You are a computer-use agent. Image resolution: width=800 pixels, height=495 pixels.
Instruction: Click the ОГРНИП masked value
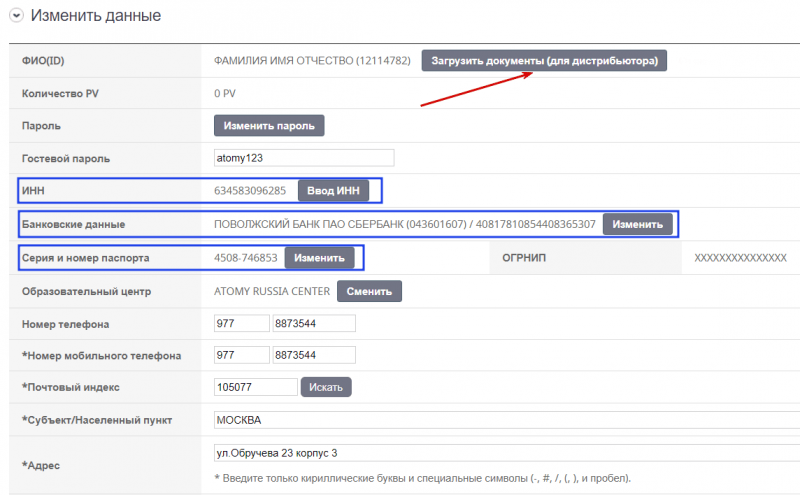(740, 258)
